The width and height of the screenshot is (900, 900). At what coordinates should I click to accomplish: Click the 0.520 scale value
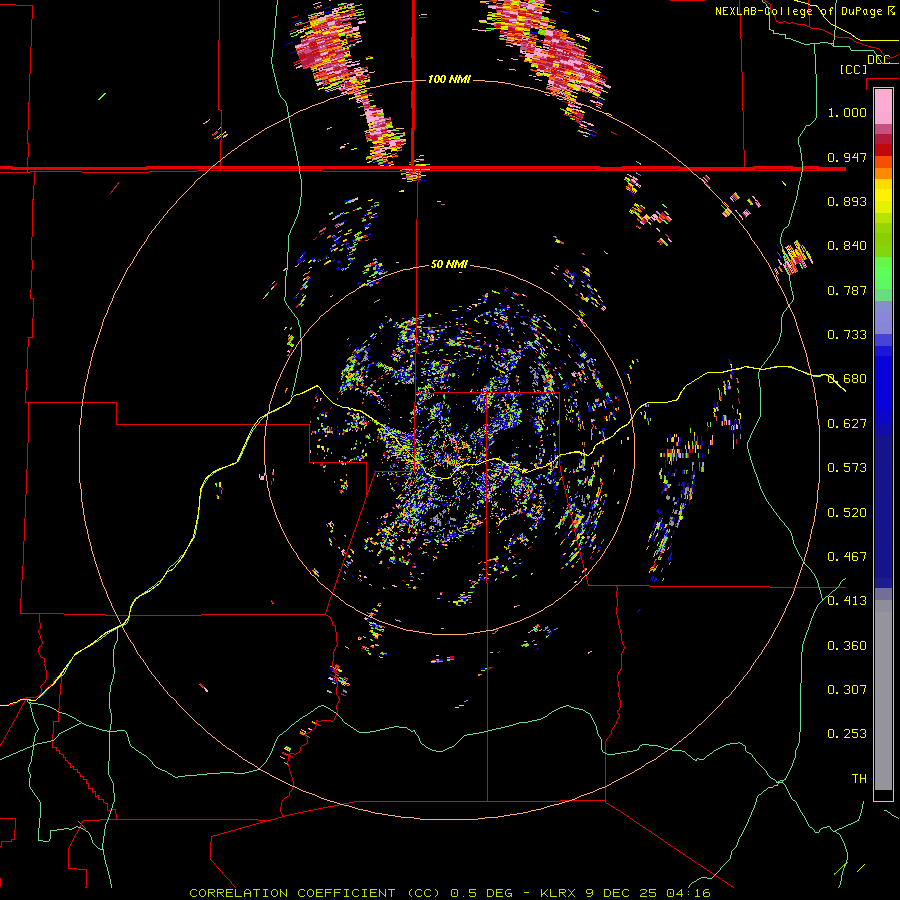click(847, 513)
